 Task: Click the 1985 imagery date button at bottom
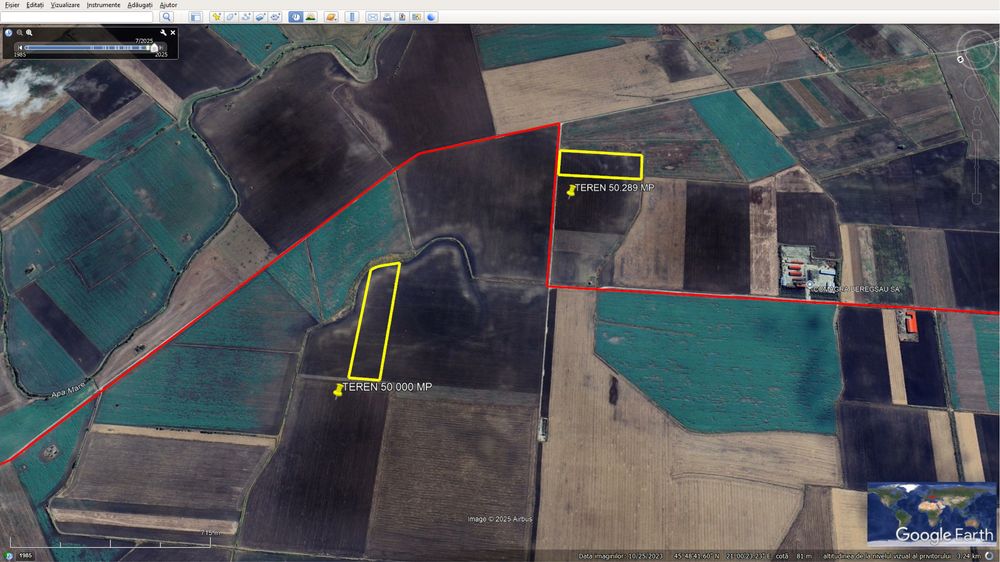[25, 556]
